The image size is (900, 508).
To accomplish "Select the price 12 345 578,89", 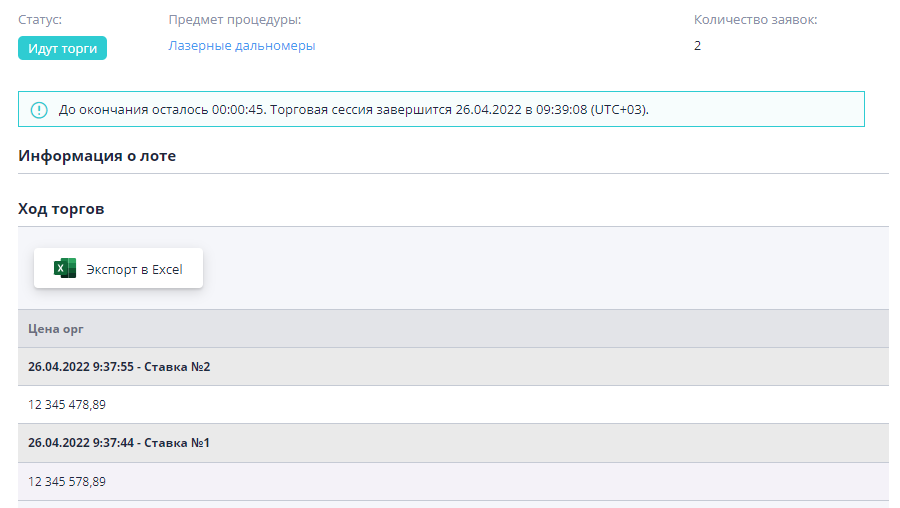I will (x=67, y=481).
